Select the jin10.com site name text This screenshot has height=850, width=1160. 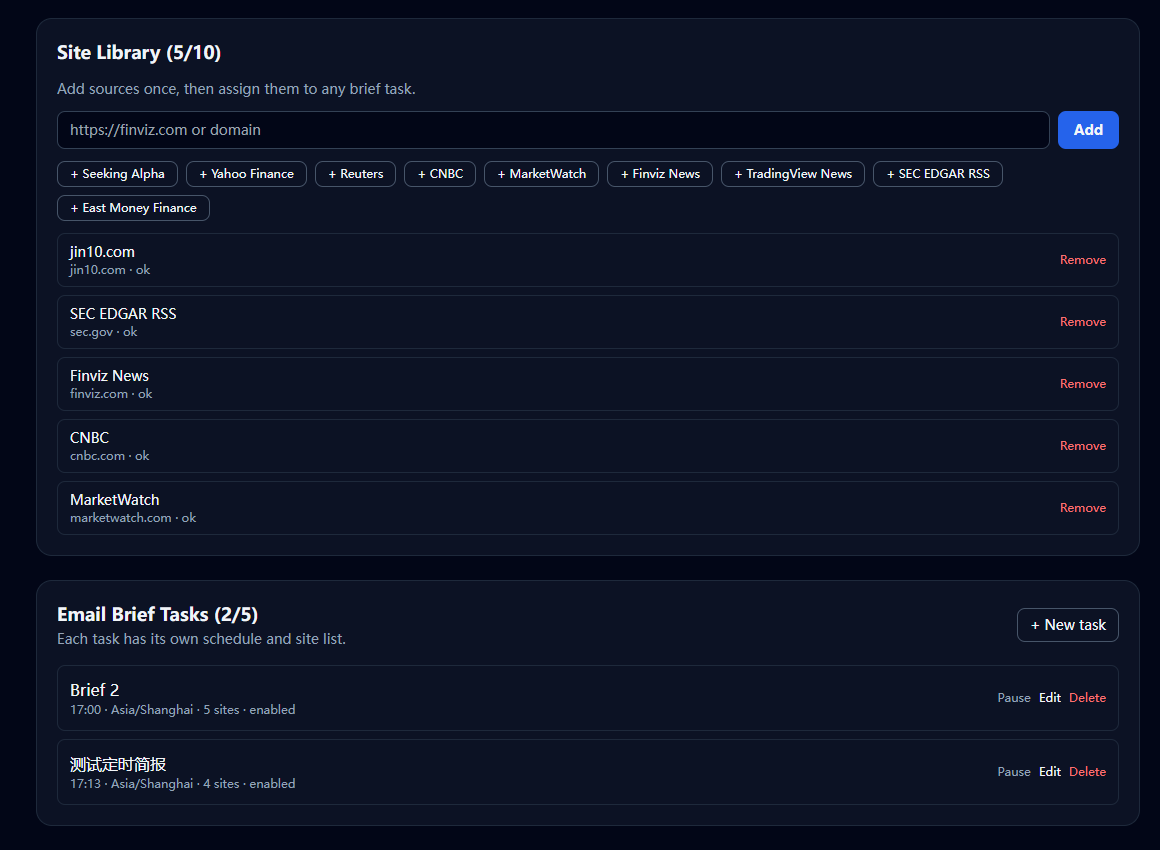(x=102, y=252)
